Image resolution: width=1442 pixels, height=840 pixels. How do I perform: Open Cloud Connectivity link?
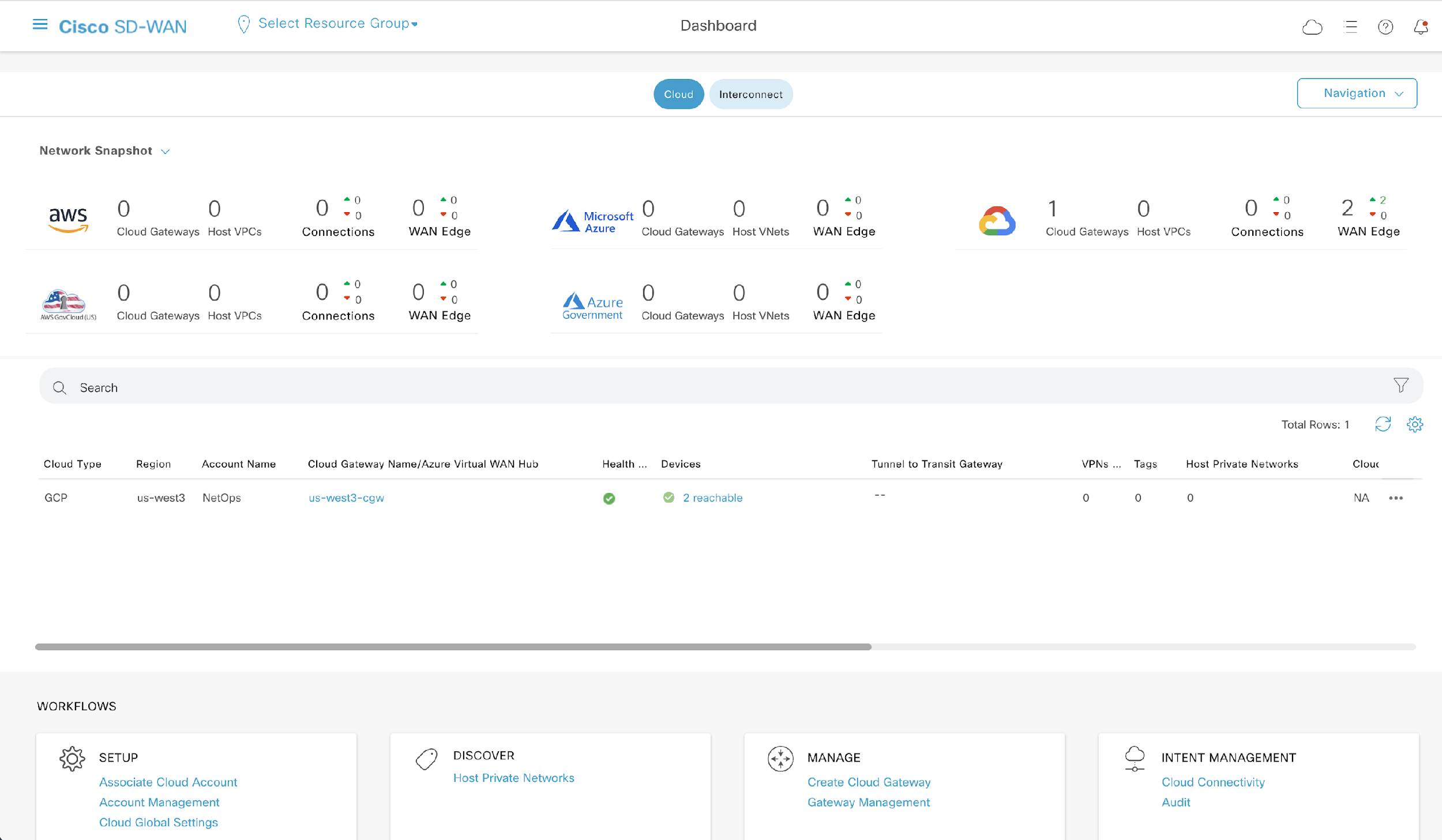[x=1213, y=782]
